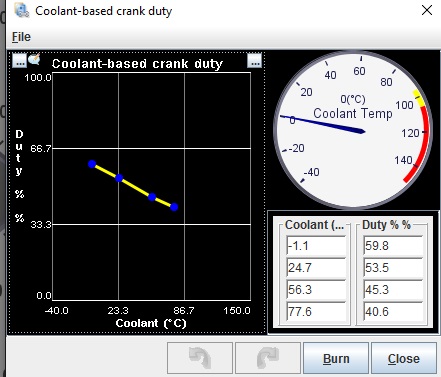Select the curve point at 56.3 coolant
This screenshot has width=441, height=377.
point(152,197)
